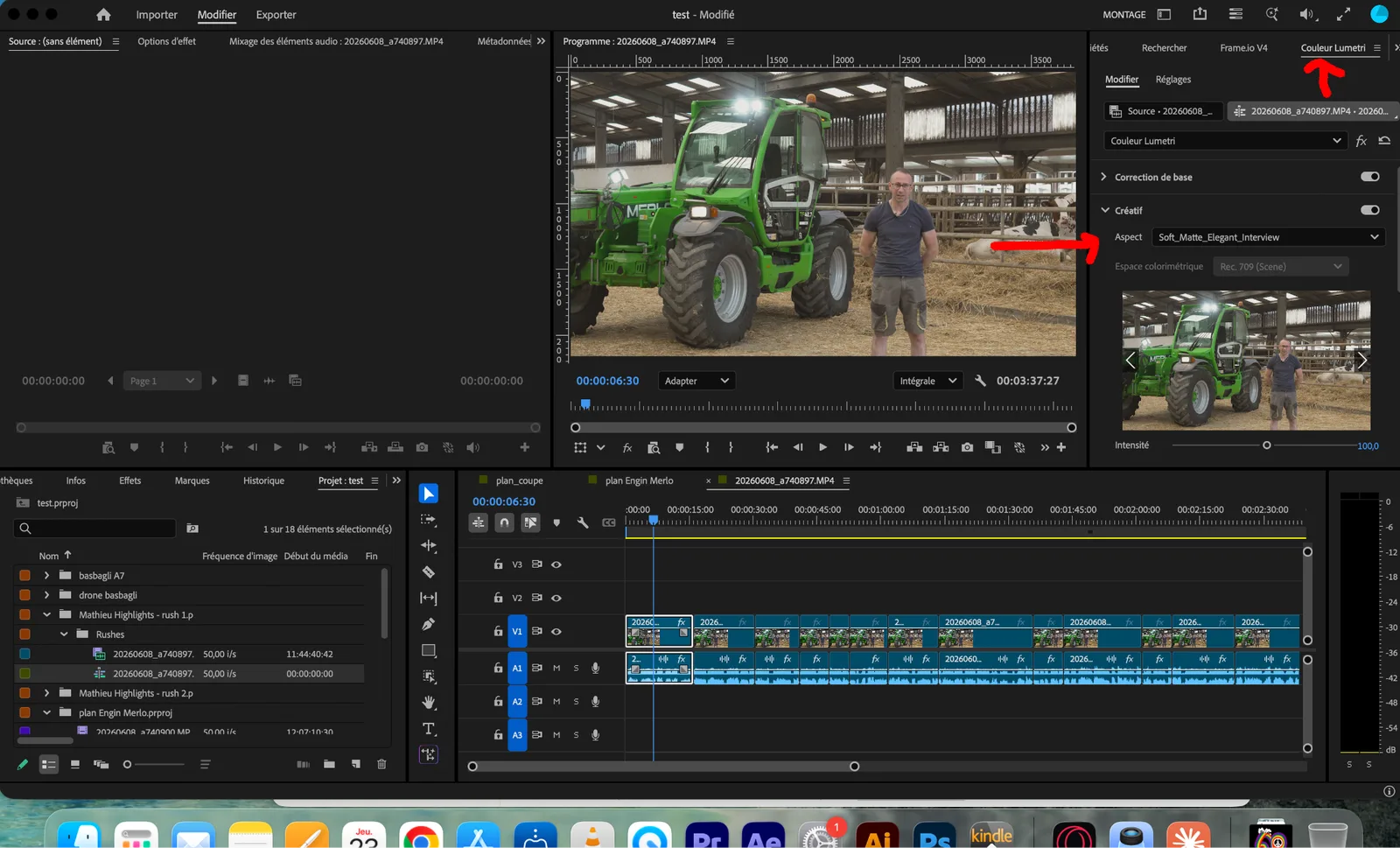The width and height of the screenshot is (1400, 848).
Task: Export frame with camera icon in program monitor
Action: [967, 447]
